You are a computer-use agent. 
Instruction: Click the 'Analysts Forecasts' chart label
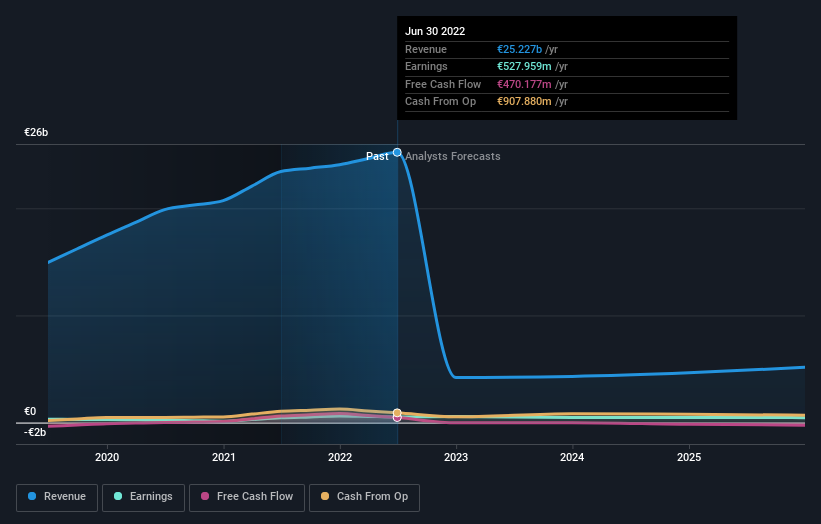[453, 156]
